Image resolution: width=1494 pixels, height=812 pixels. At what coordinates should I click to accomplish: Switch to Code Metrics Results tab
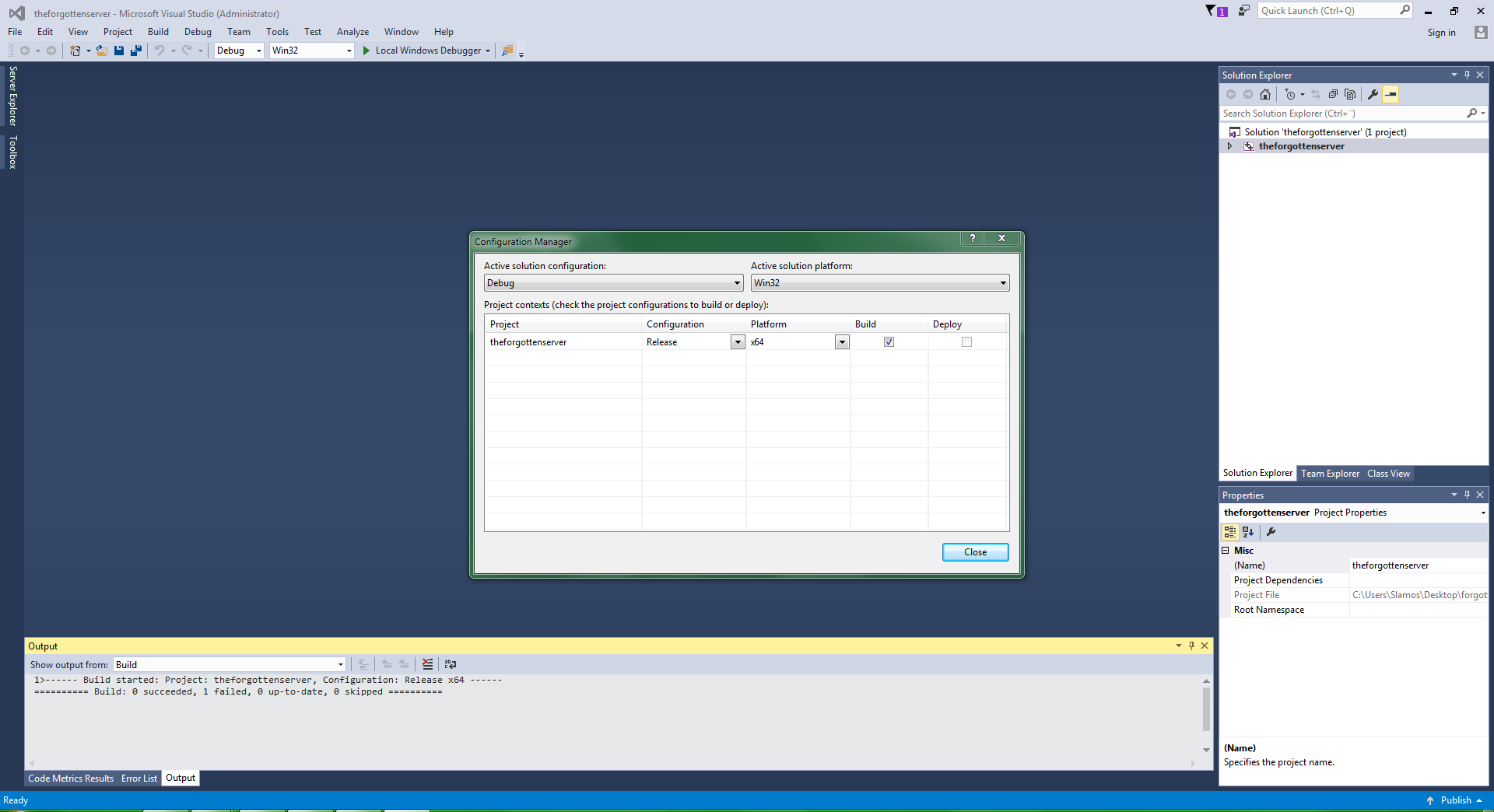[71, 779]
